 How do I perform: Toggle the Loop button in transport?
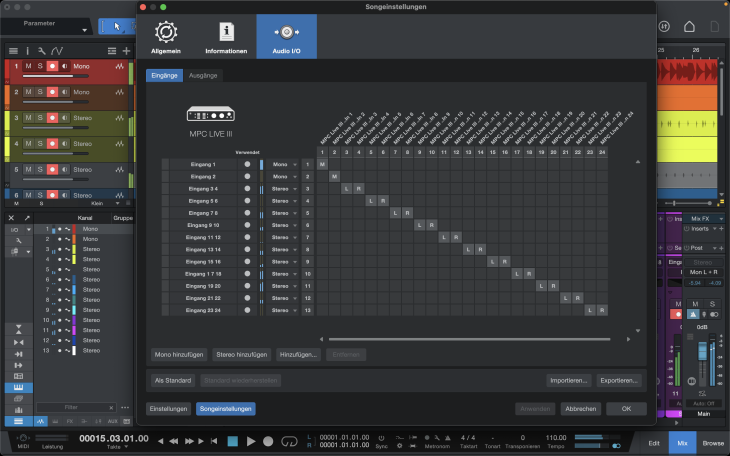coord(290,440)
